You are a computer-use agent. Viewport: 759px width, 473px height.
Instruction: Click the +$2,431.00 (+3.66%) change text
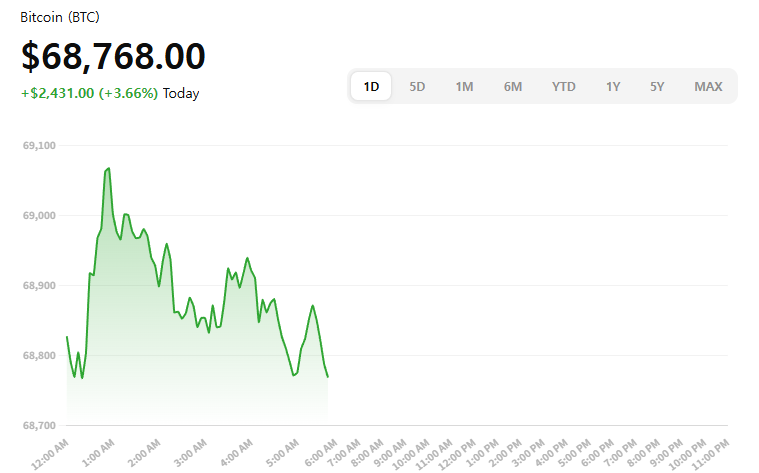(x=90, y=94)
